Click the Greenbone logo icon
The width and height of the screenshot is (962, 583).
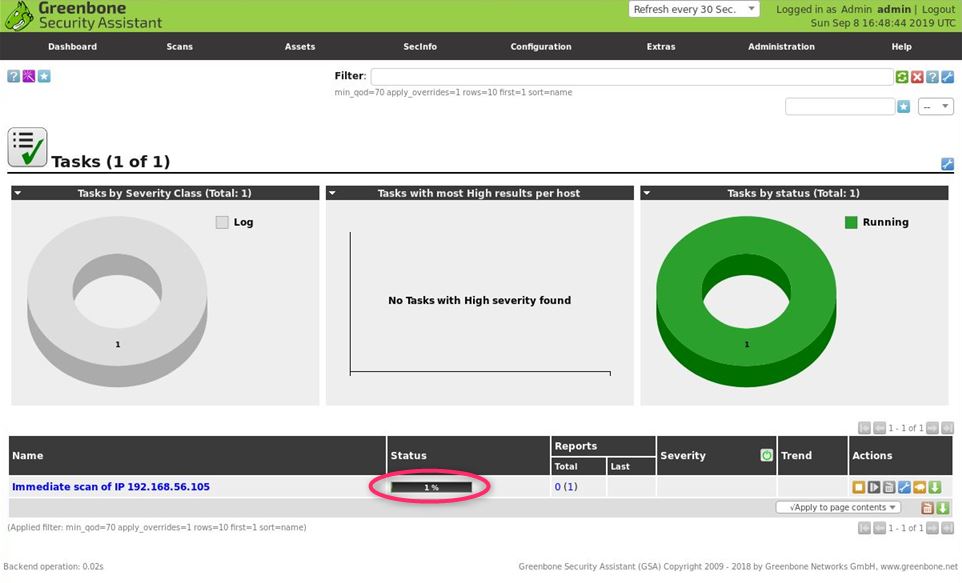(x=18, y=16)
